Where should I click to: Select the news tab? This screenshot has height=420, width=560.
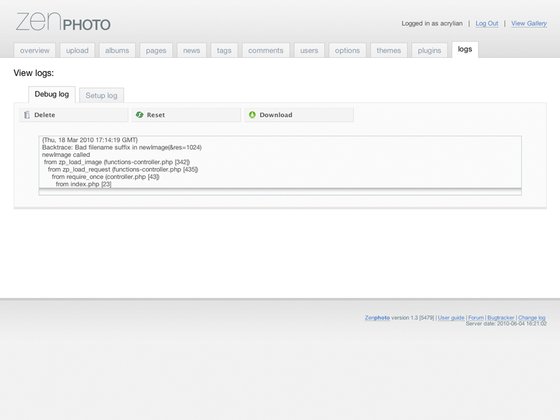(x=191, y=50)
